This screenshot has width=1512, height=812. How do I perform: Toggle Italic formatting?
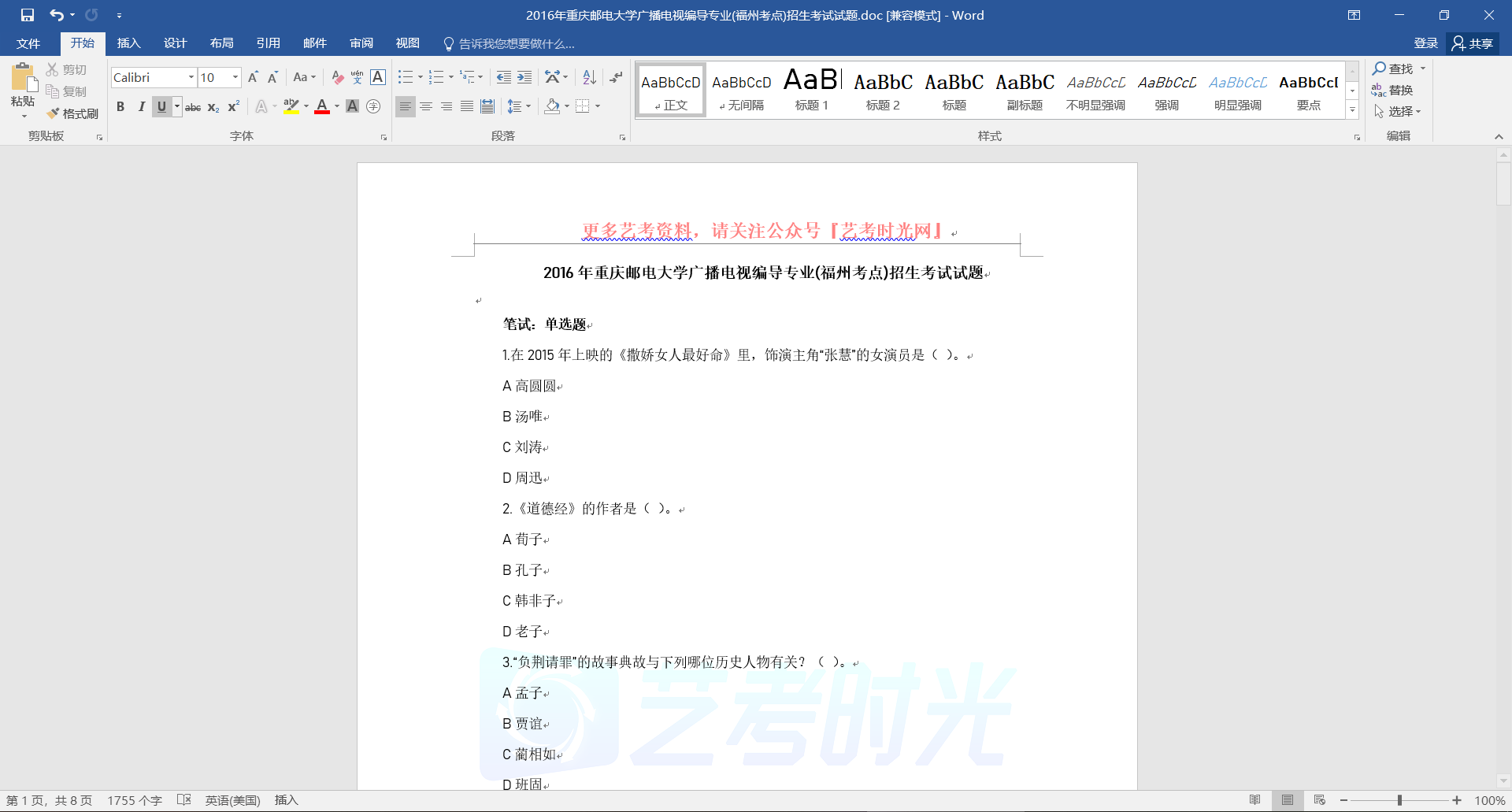click(x=141, y=107)
